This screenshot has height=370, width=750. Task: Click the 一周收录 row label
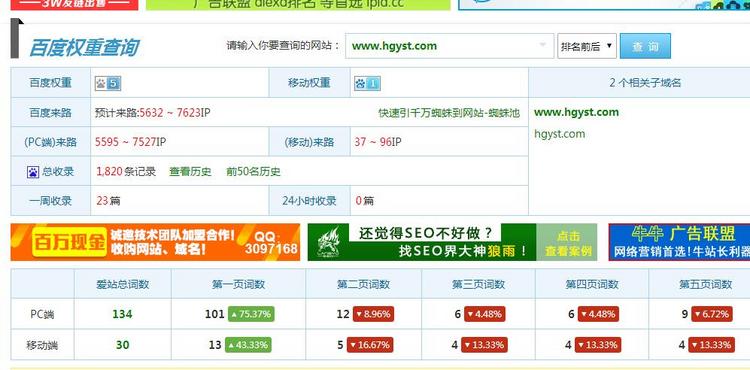(x=51, y=201)
